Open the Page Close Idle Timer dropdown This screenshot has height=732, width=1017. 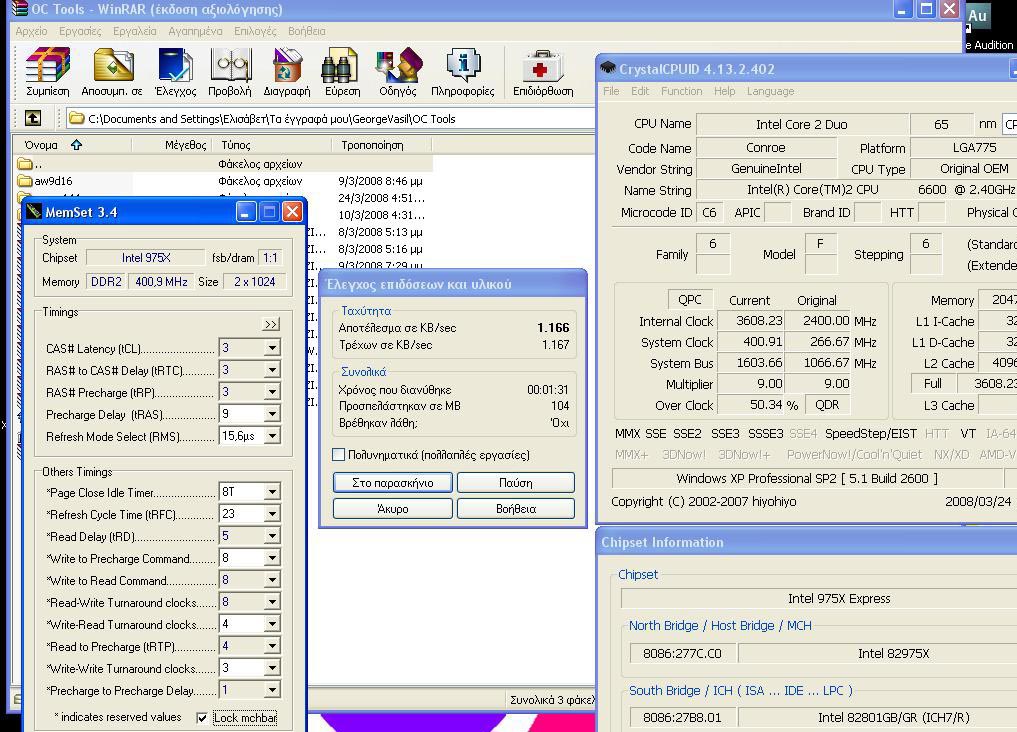pos(272,492)
